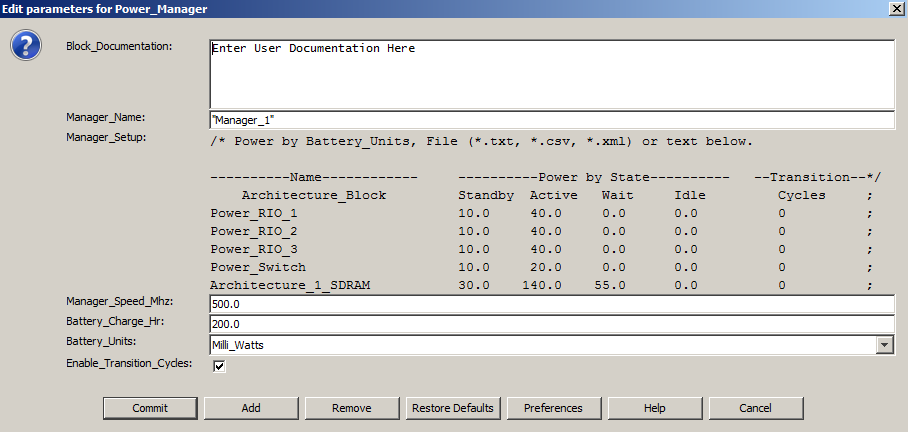Select the Power_RIO_1 row name
The width and height of the screenshot is (908, 432).
254,213
